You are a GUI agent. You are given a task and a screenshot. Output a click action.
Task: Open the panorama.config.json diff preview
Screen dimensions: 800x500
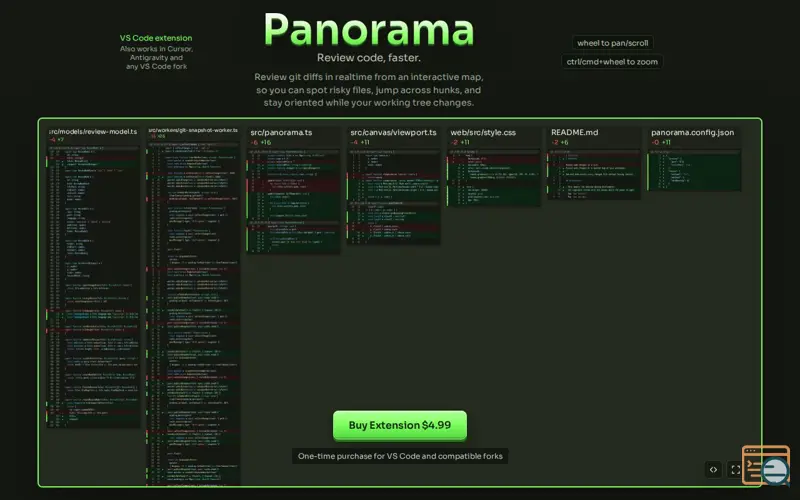click(694, 170)
